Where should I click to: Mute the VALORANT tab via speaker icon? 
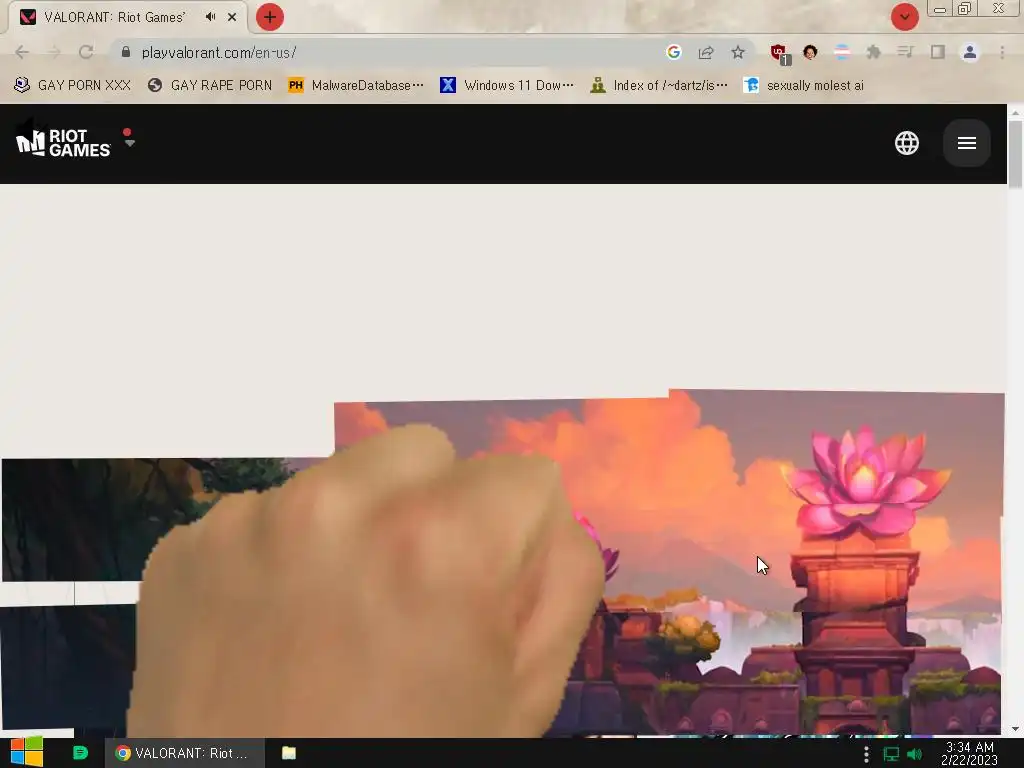pos(210,17)
